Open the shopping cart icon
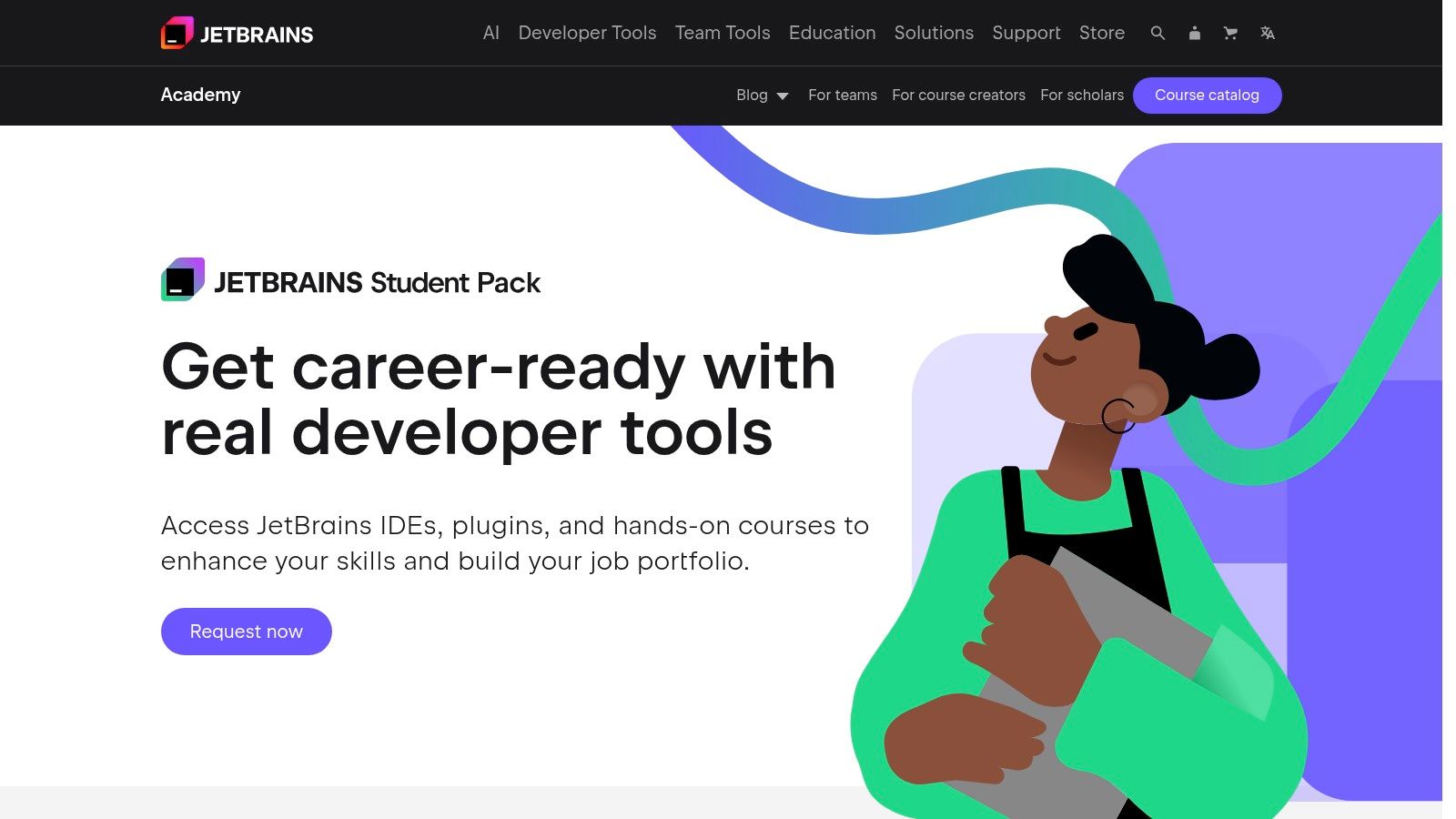Image resolution: width=1456 pixels, height=819 pixels. coord(1230,33)
